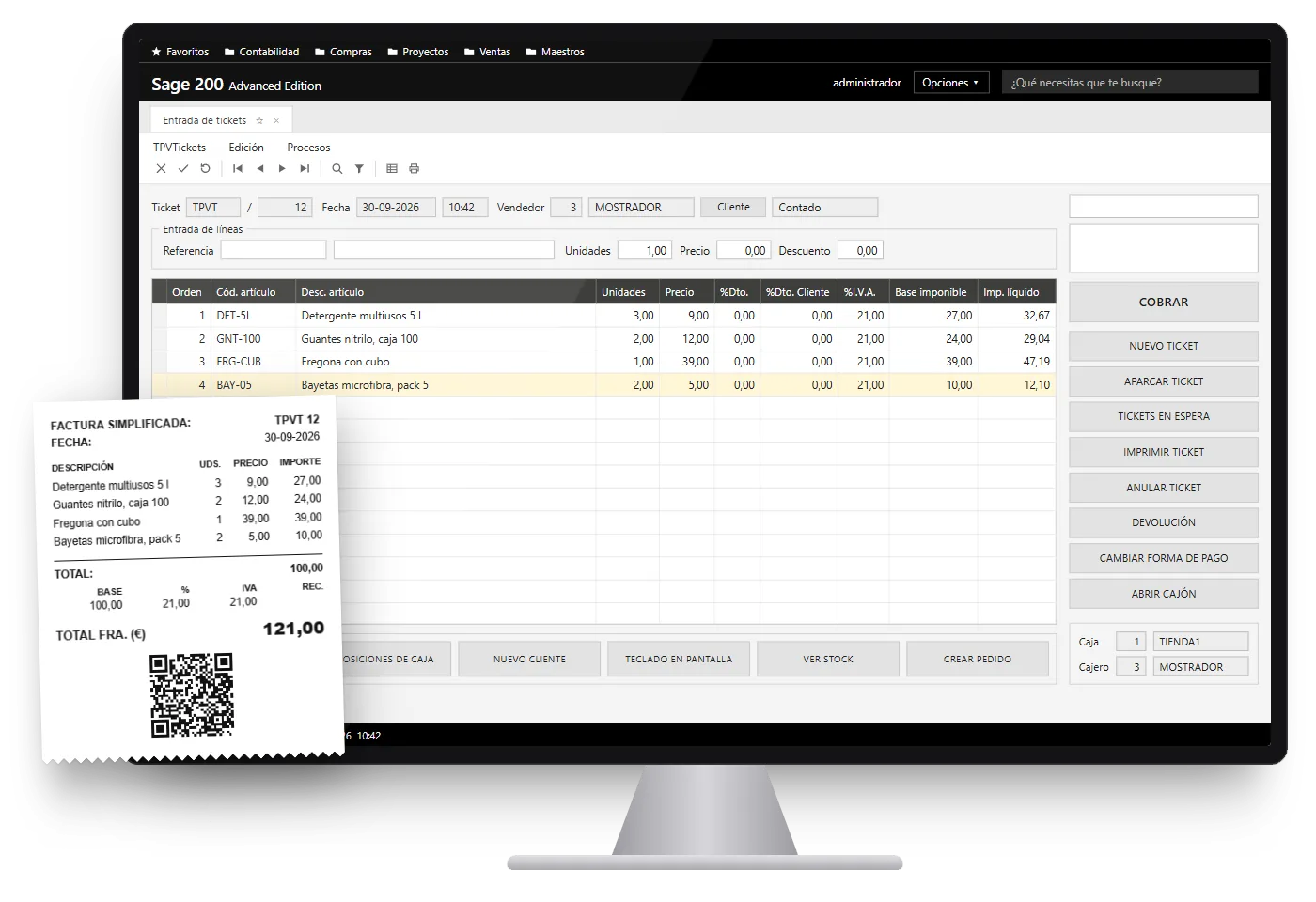
Task: Open the Maestros folder menu
Action: [556, 52]
